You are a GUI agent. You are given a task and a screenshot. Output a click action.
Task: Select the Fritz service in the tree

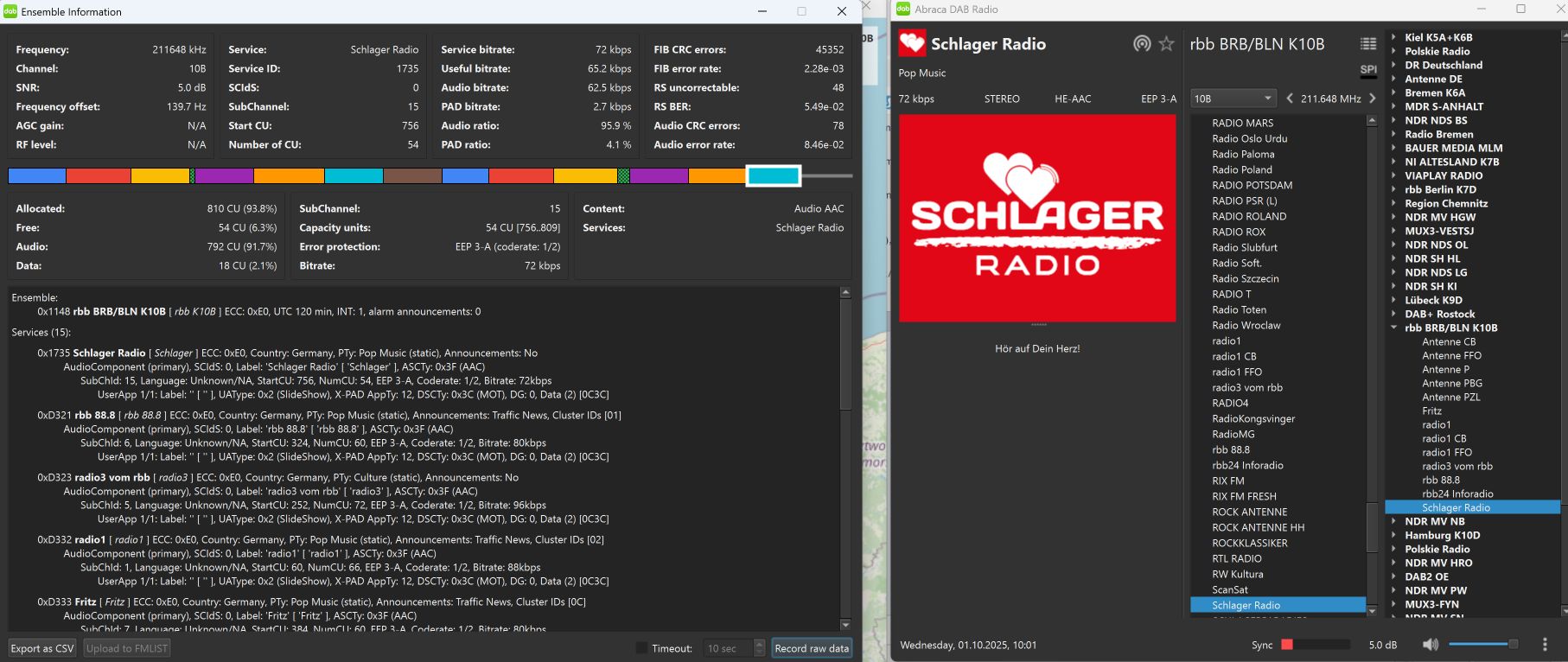point(1431,411)
